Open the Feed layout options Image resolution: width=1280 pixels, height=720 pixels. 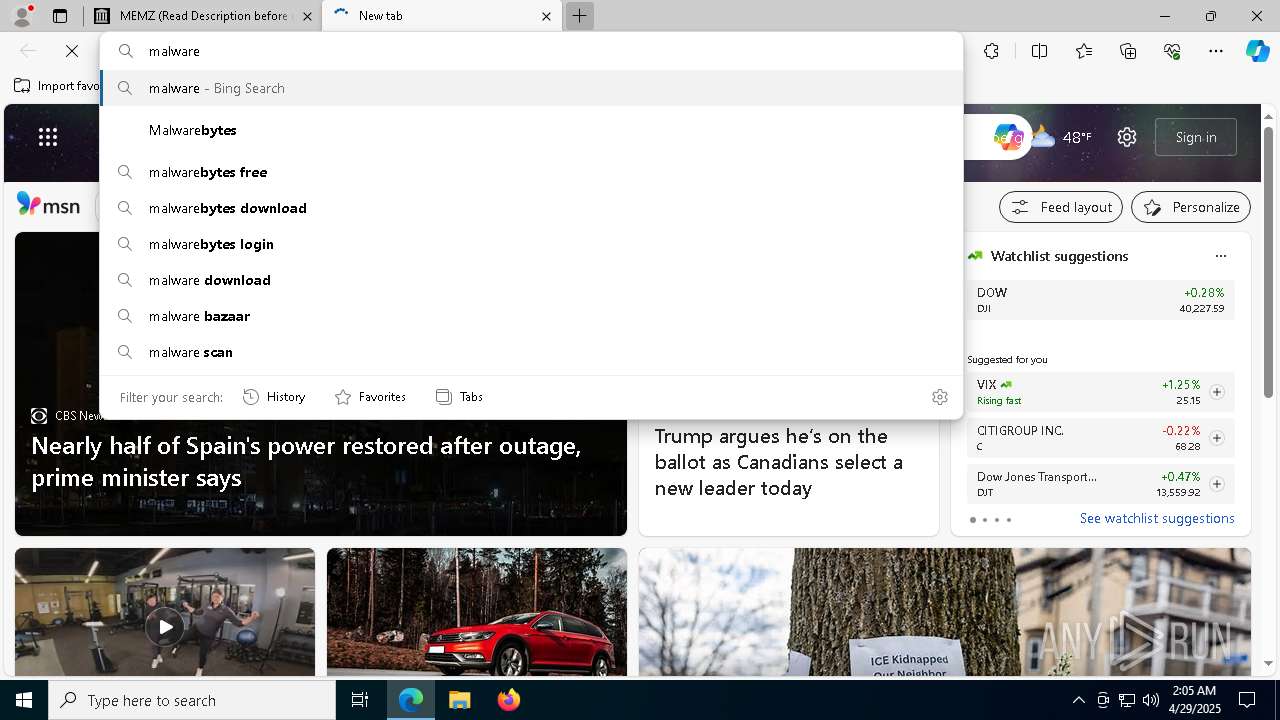point(1061,207)
